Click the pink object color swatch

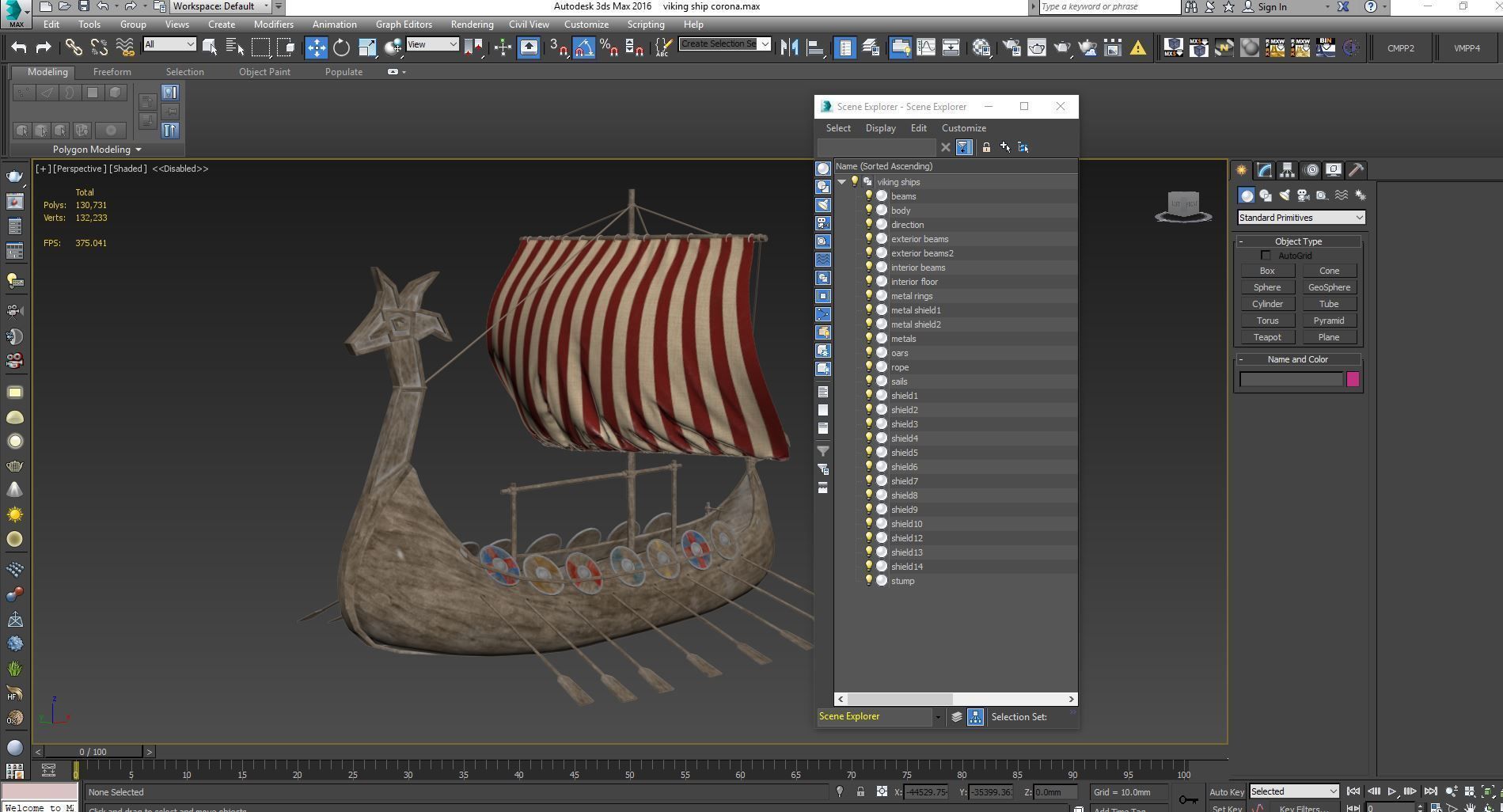[1353, 380]
